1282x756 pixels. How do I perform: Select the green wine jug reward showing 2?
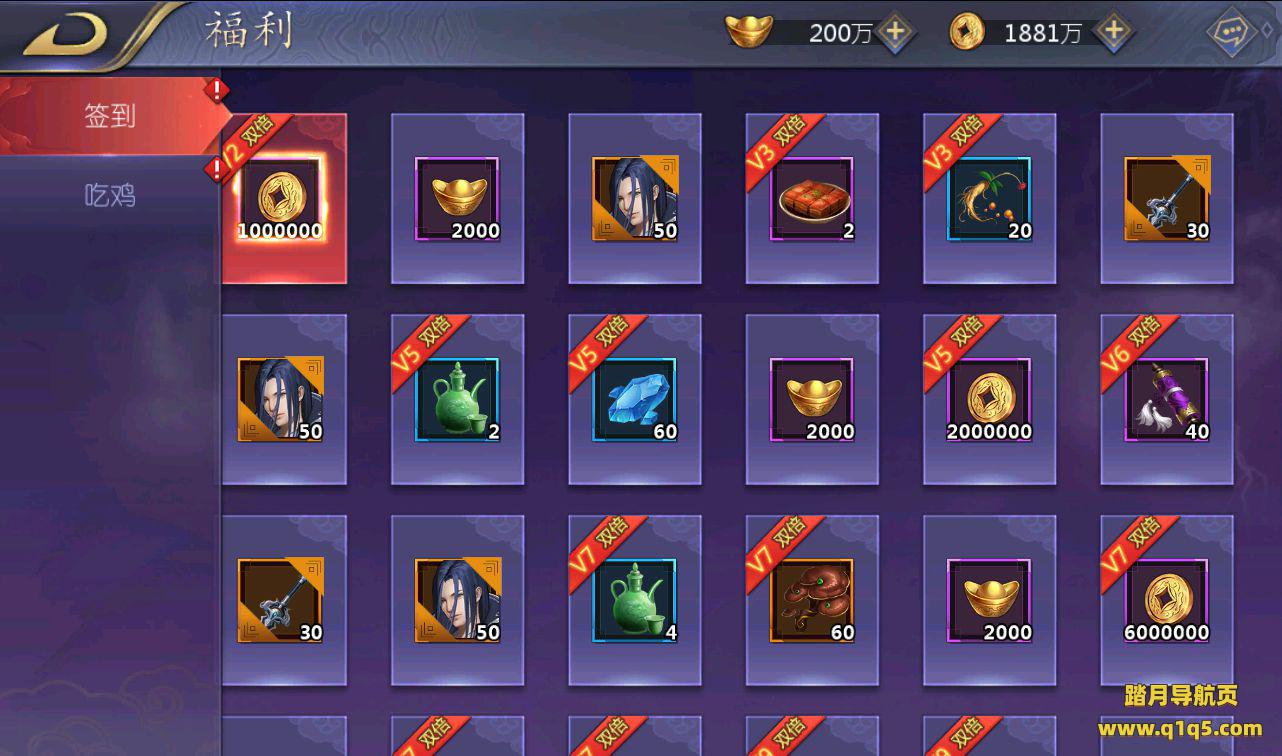[x=457, y=400]
